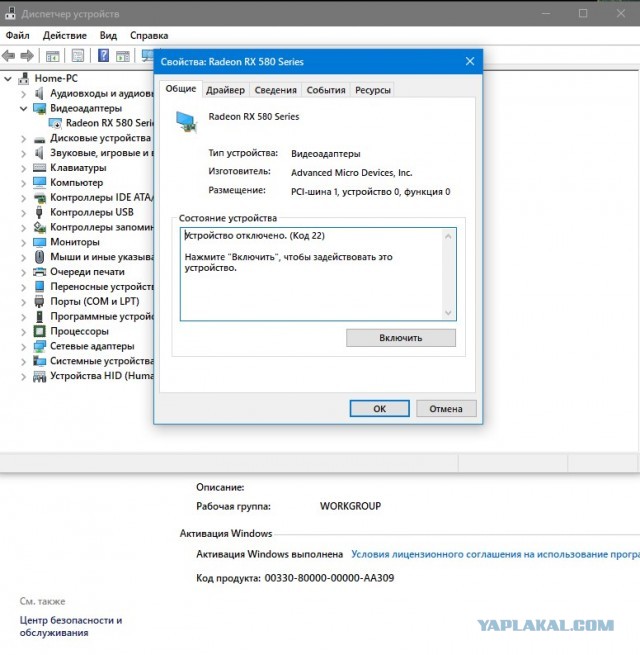Screen dimensions: 640x655
Task: Click the Очереди печати printer icon
Action: pos(39,272)
